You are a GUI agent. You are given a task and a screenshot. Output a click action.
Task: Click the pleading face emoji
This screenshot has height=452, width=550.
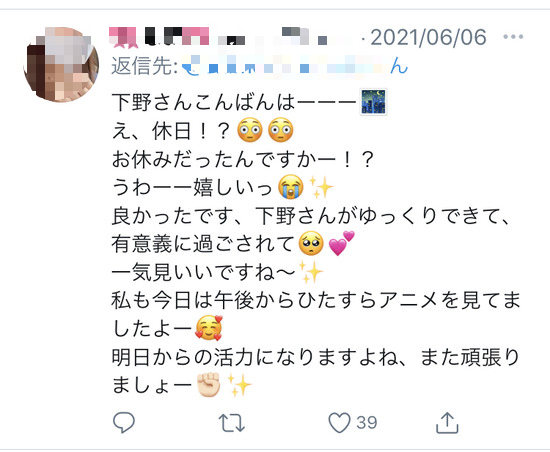click(311, 243)
